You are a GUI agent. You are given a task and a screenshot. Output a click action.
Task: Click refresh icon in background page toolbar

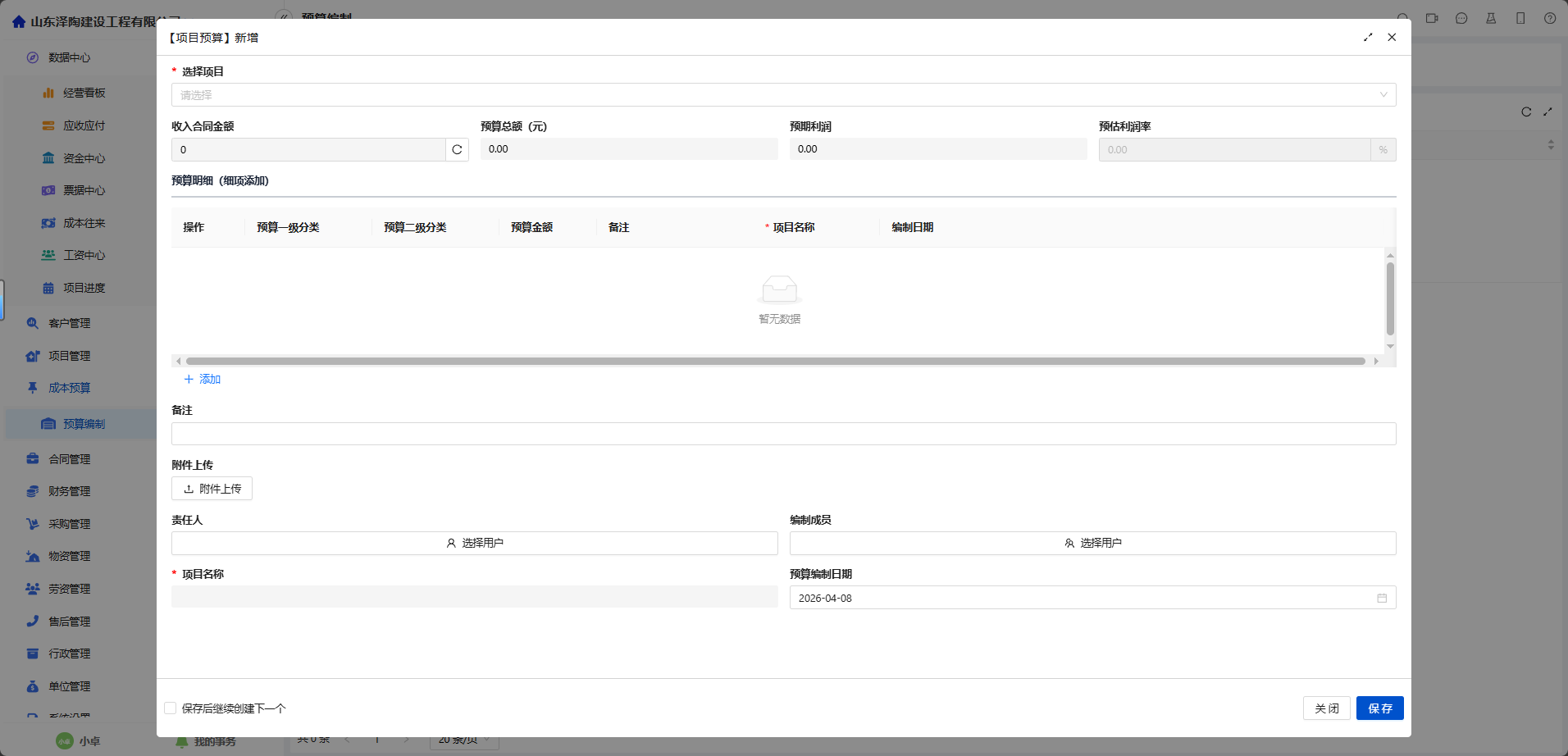tap(1526, 112)
